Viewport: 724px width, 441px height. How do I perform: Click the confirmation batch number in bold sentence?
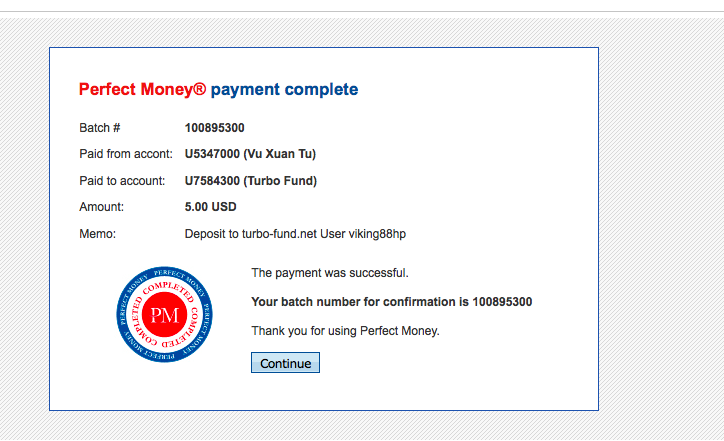502,302
